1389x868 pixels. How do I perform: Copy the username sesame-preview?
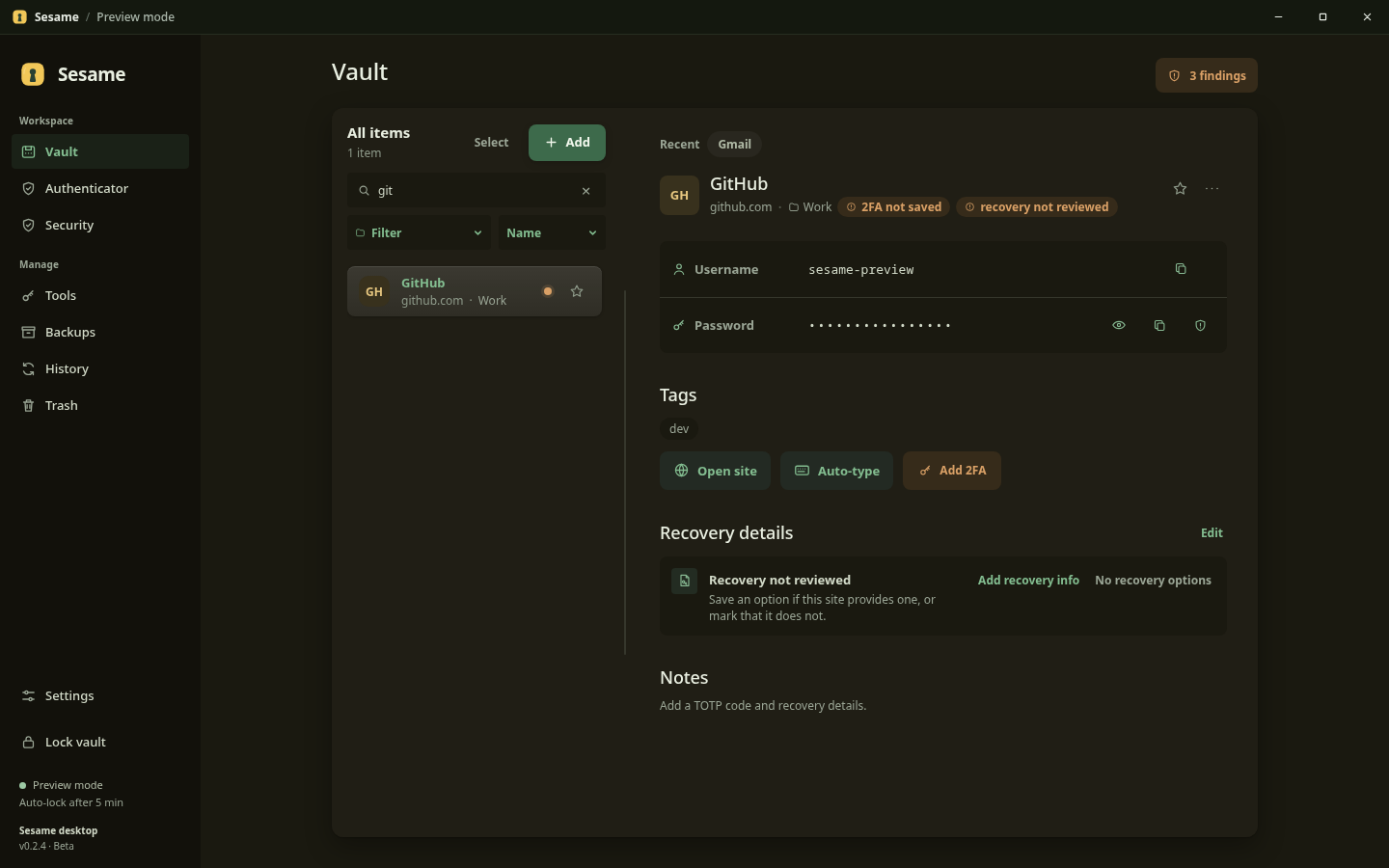coord(1181,269)
